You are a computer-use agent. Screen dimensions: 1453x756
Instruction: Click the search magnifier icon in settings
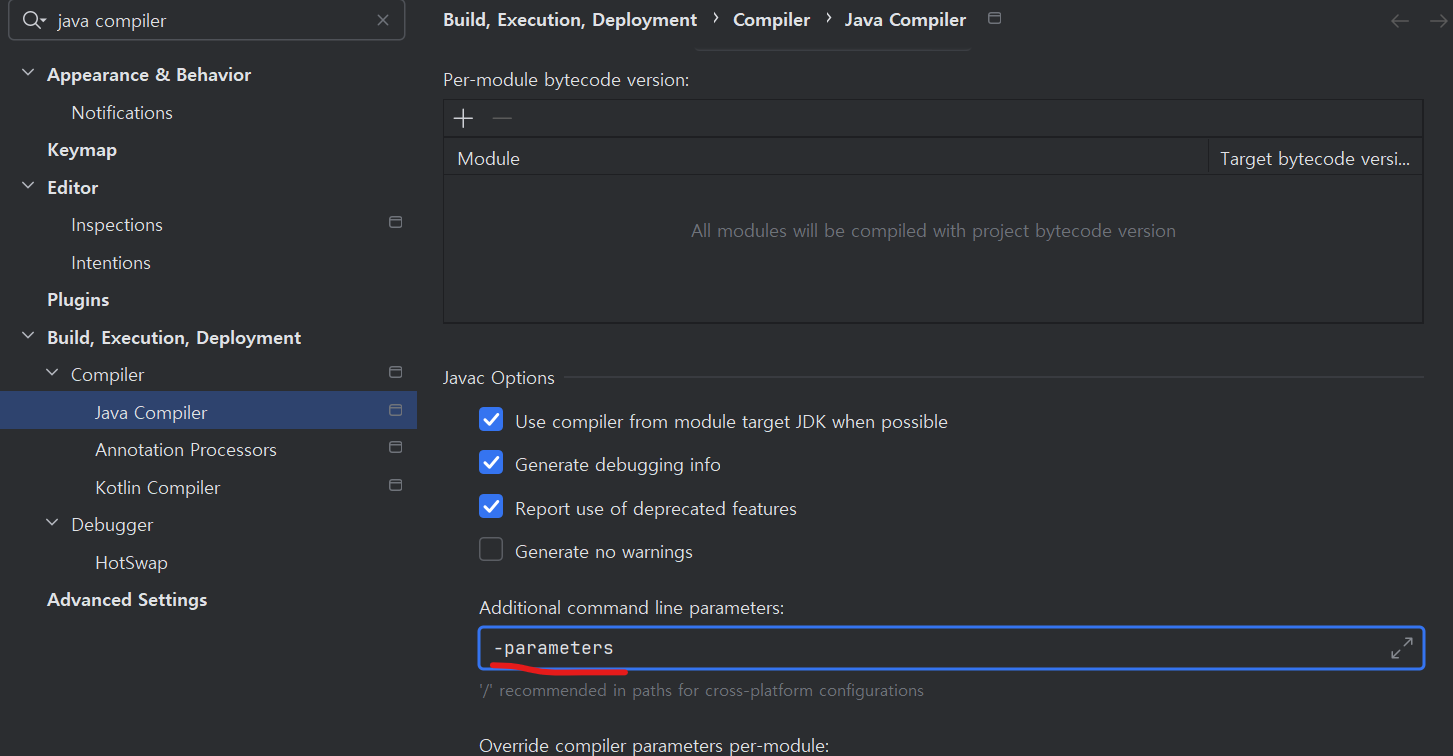(x=31, y=20)
